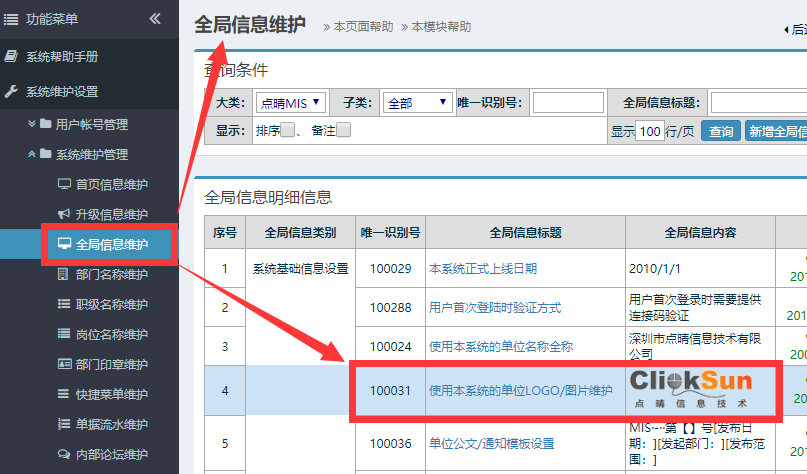
Task: Enable the 排序 display checkbox
Action: [288, 130]
